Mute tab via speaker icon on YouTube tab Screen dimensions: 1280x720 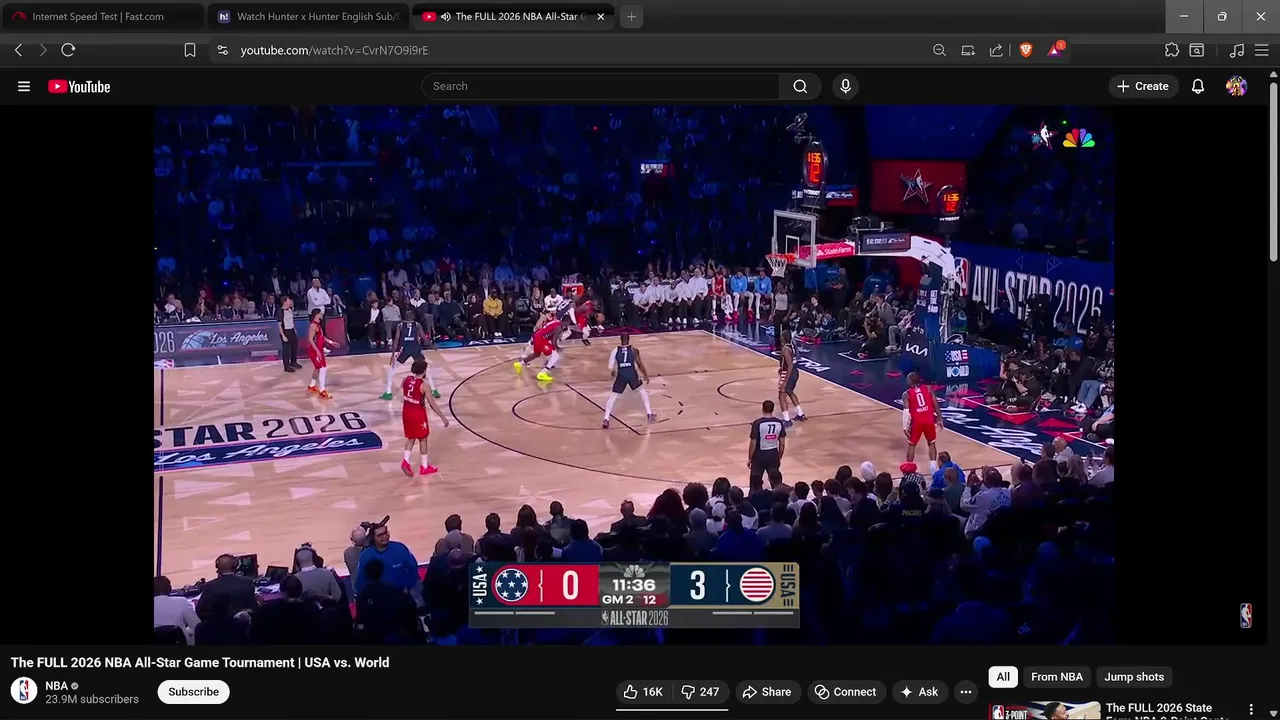(446, 17)
